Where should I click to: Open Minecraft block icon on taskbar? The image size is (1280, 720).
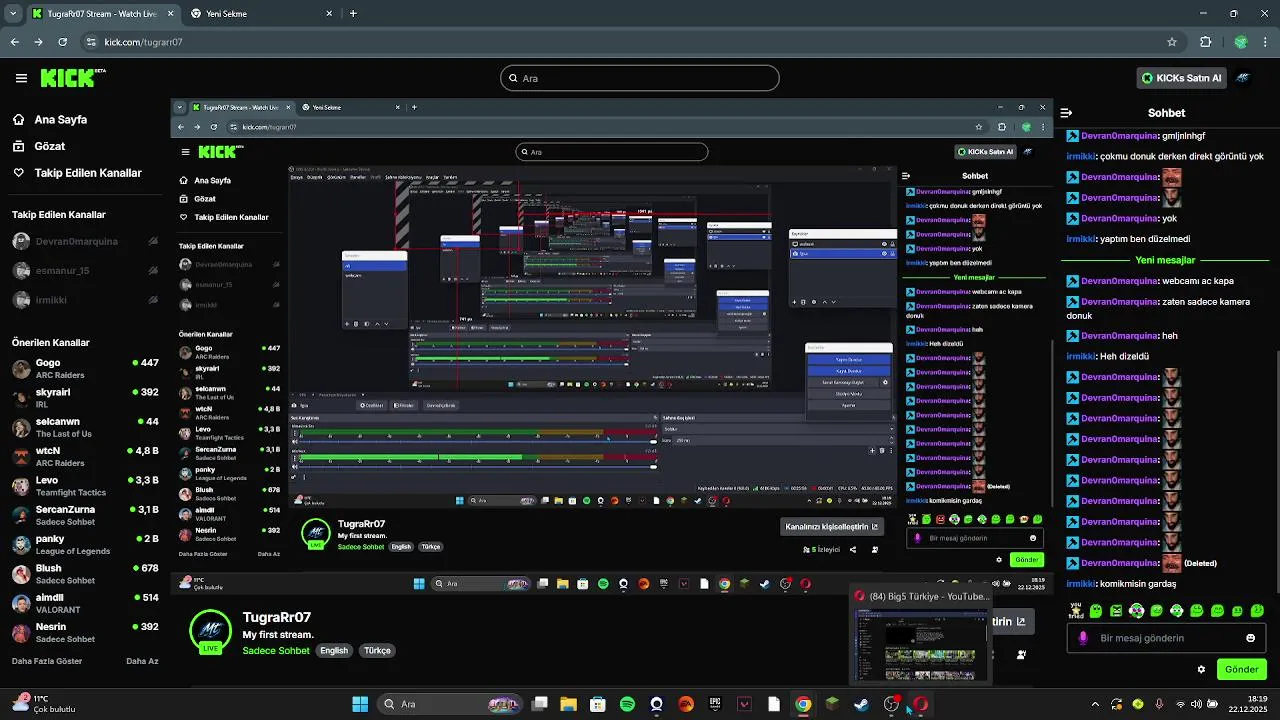tap(832, 704)
